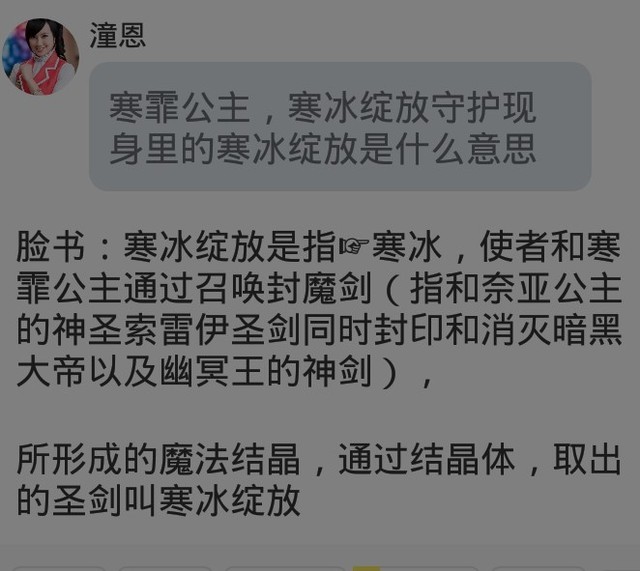Tap the text line 大帝以及幽冥王的神剑
640x571 pixels.
pos(194,371)
